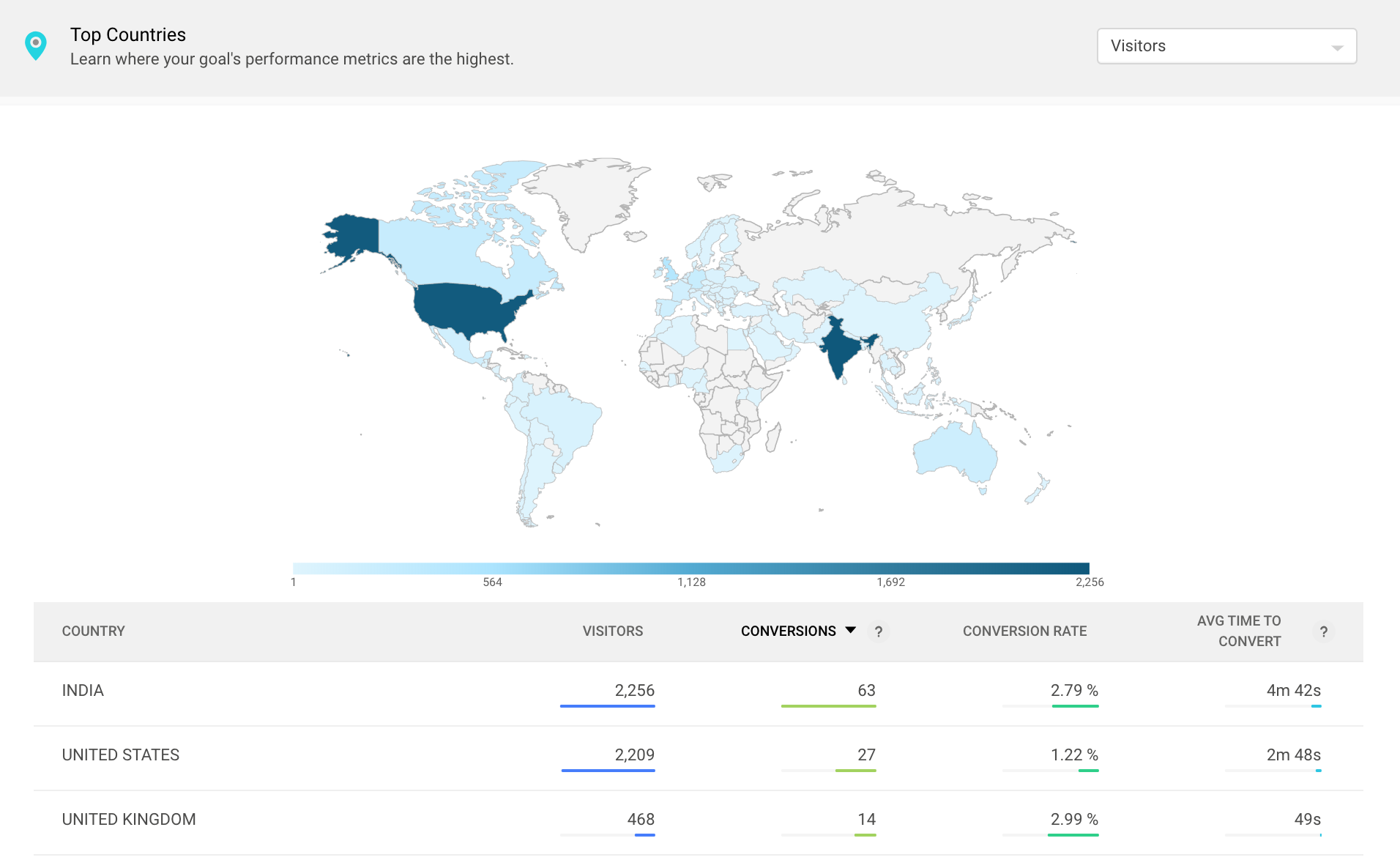Click the blue color gradient legend bar
Viewport: 1400px width, 860px height.
(x=692, y=566)
